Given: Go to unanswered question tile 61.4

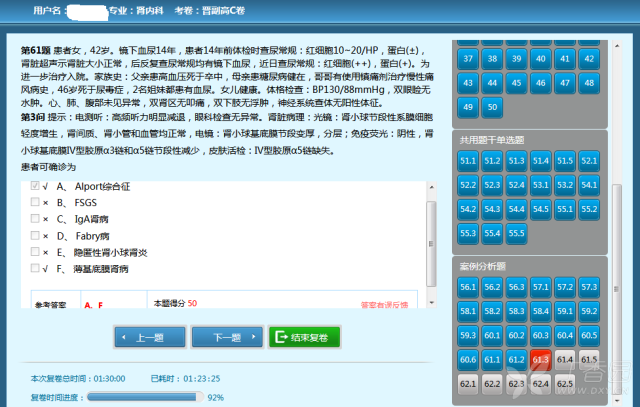Looking at the screenshot, I should (565, 359).
